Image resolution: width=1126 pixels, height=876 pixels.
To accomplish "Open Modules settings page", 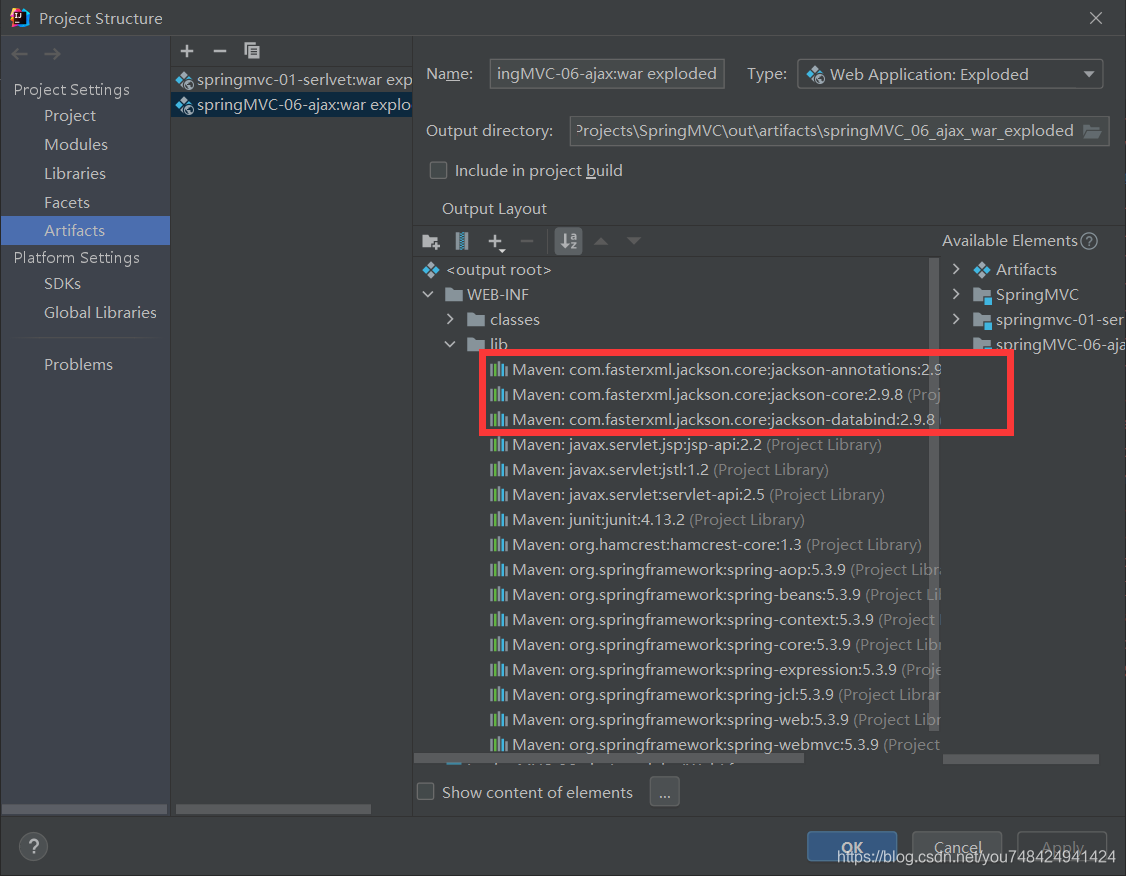I will [75, 144].
